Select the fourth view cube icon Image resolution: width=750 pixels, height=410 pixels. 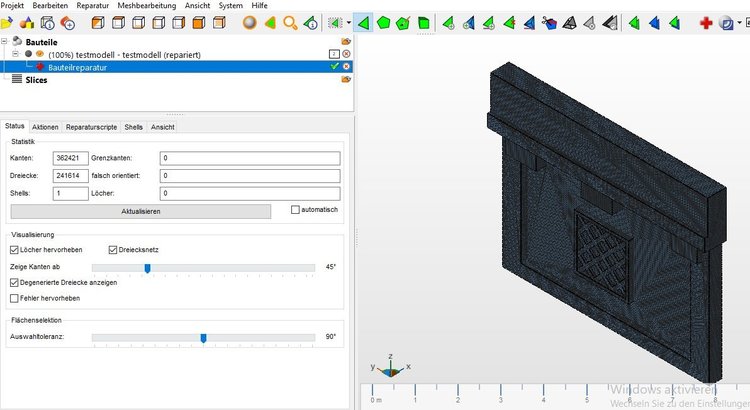coord(159,22)
